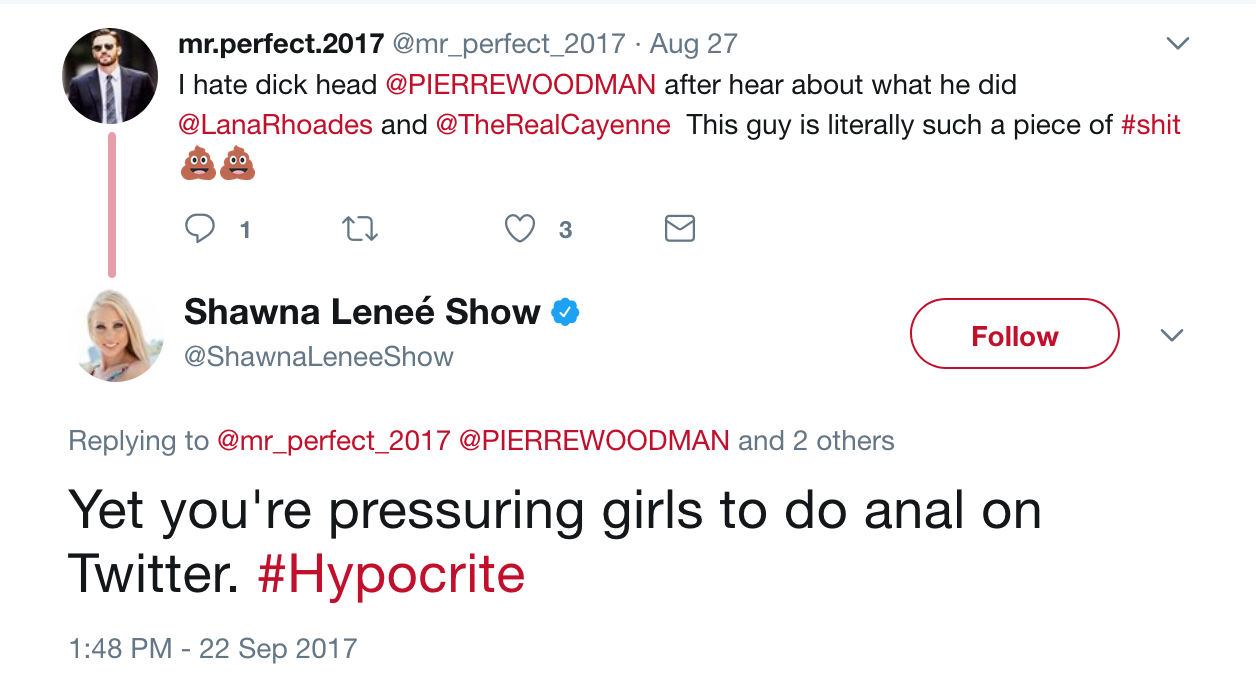Open the Aug 27 tweet timestamp

point(694,44)
